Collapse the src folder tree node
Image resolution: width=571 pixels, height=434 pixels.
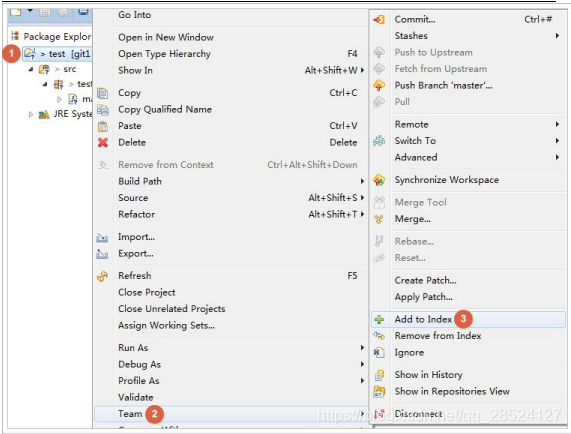click(x=31, y=69)
